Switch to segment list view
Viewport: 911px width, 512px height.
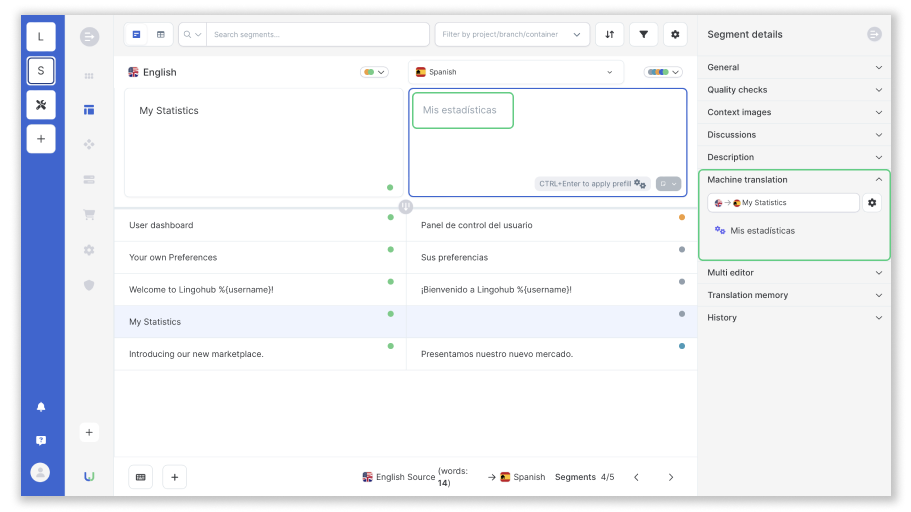(137, 34)
